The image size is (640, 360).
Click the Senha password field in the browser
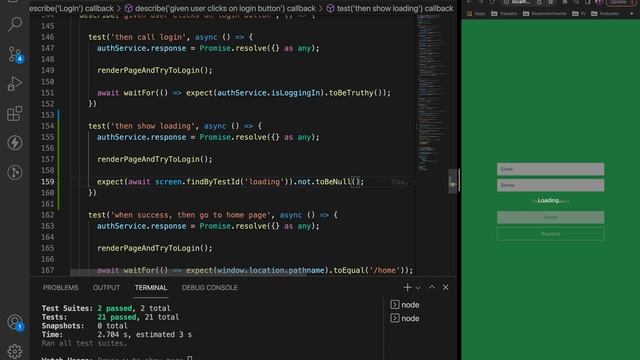click(550, 185)
